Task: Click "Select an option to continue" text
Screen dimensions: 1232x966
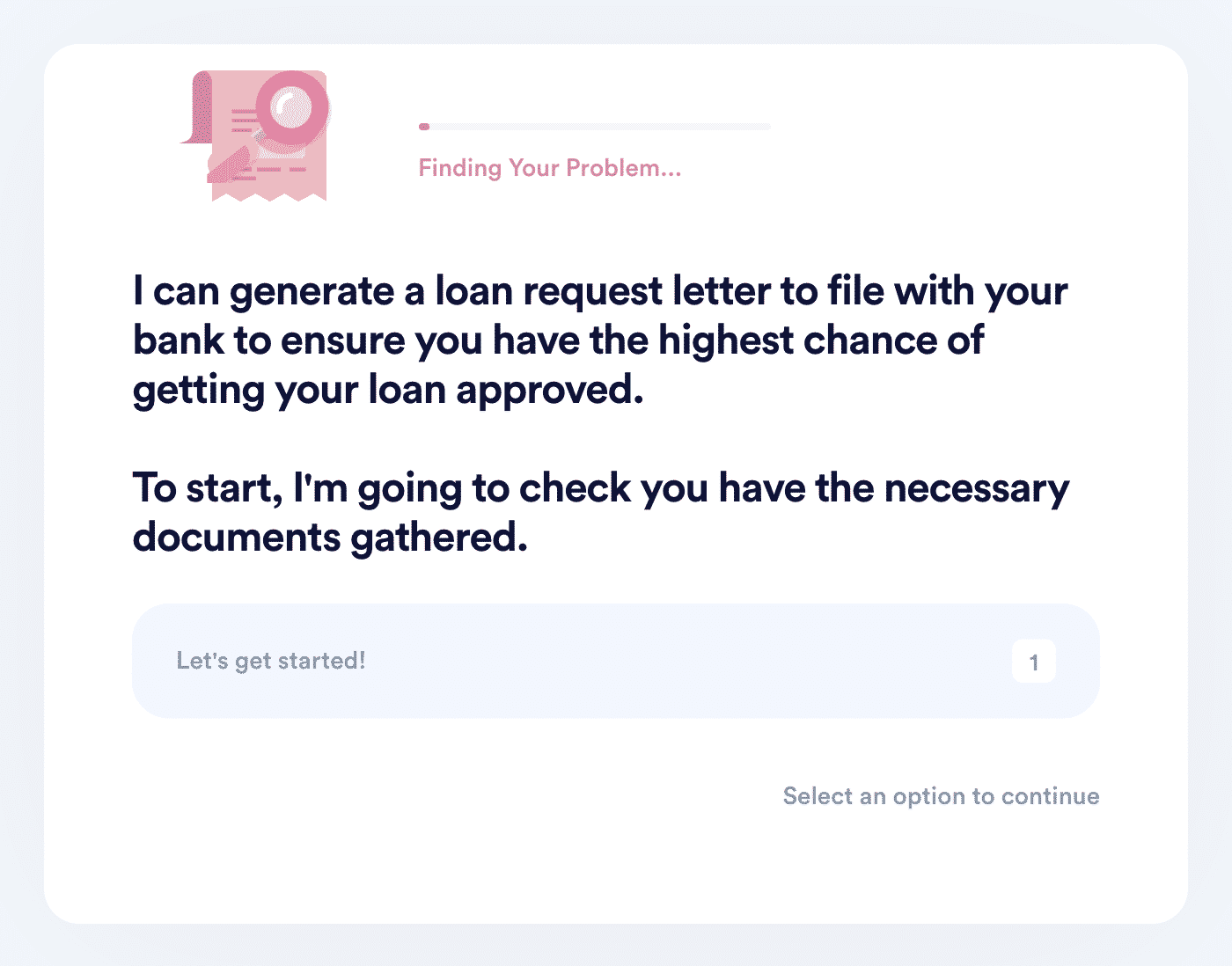Action: [942, 796]
